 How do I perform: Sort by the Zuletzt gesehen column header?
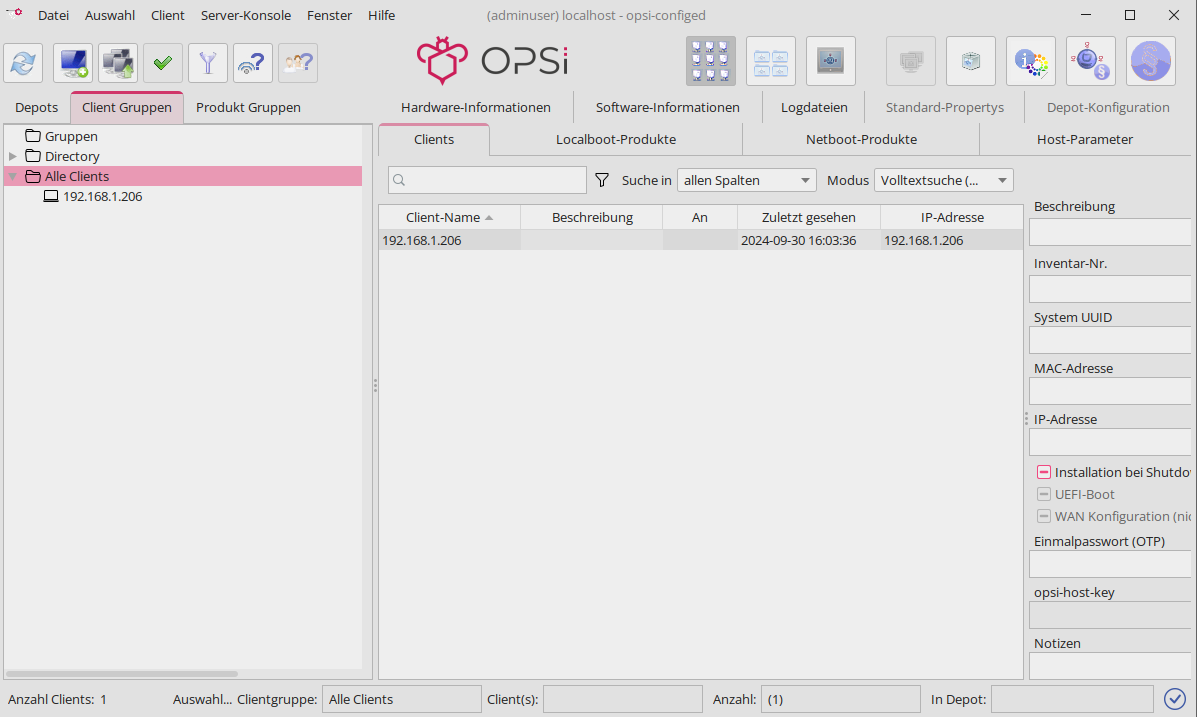pyautogui.click(x=808, y=217)
